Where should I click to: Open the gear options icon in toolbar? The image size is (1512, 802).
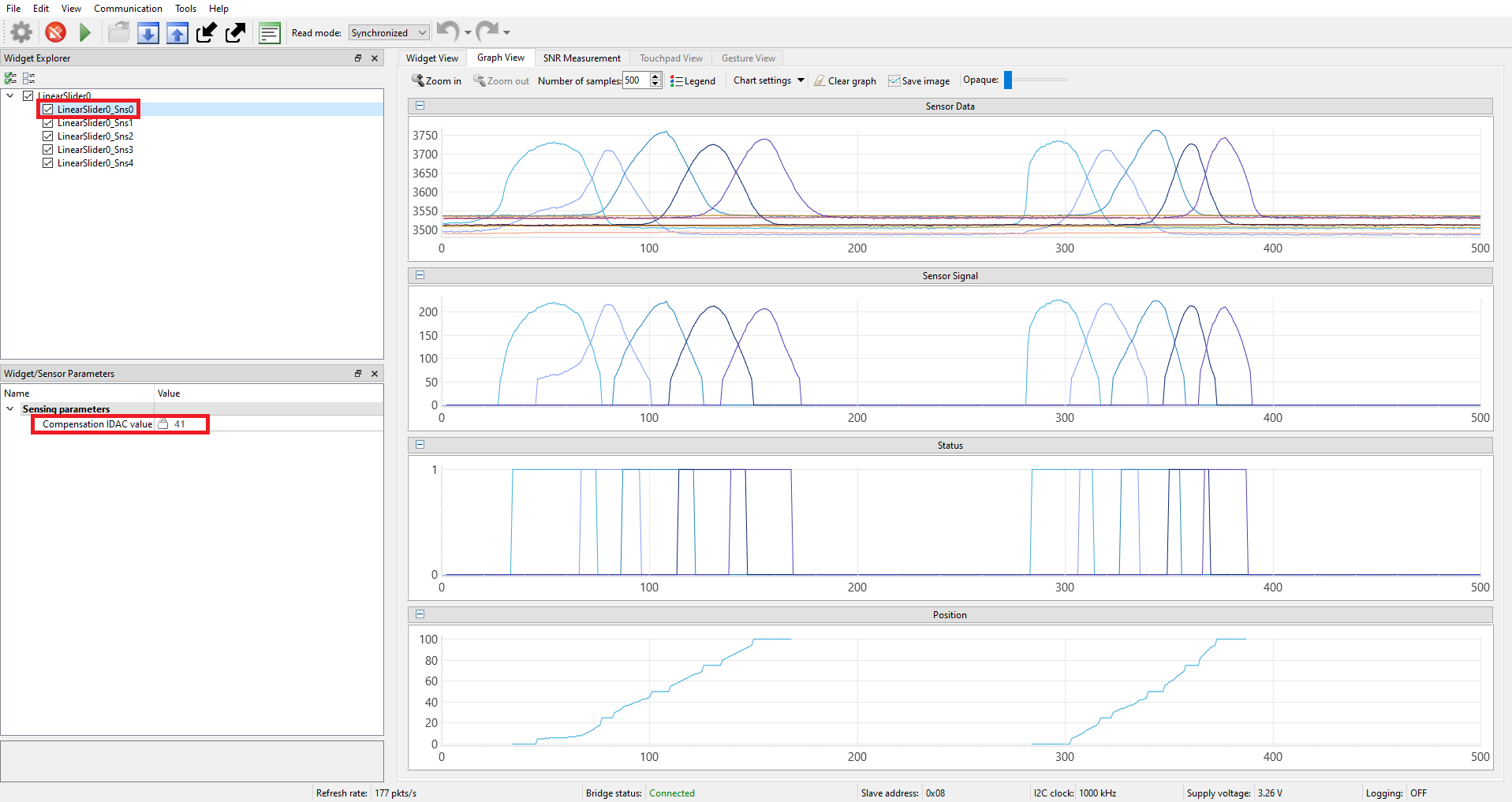click(22, 32)
